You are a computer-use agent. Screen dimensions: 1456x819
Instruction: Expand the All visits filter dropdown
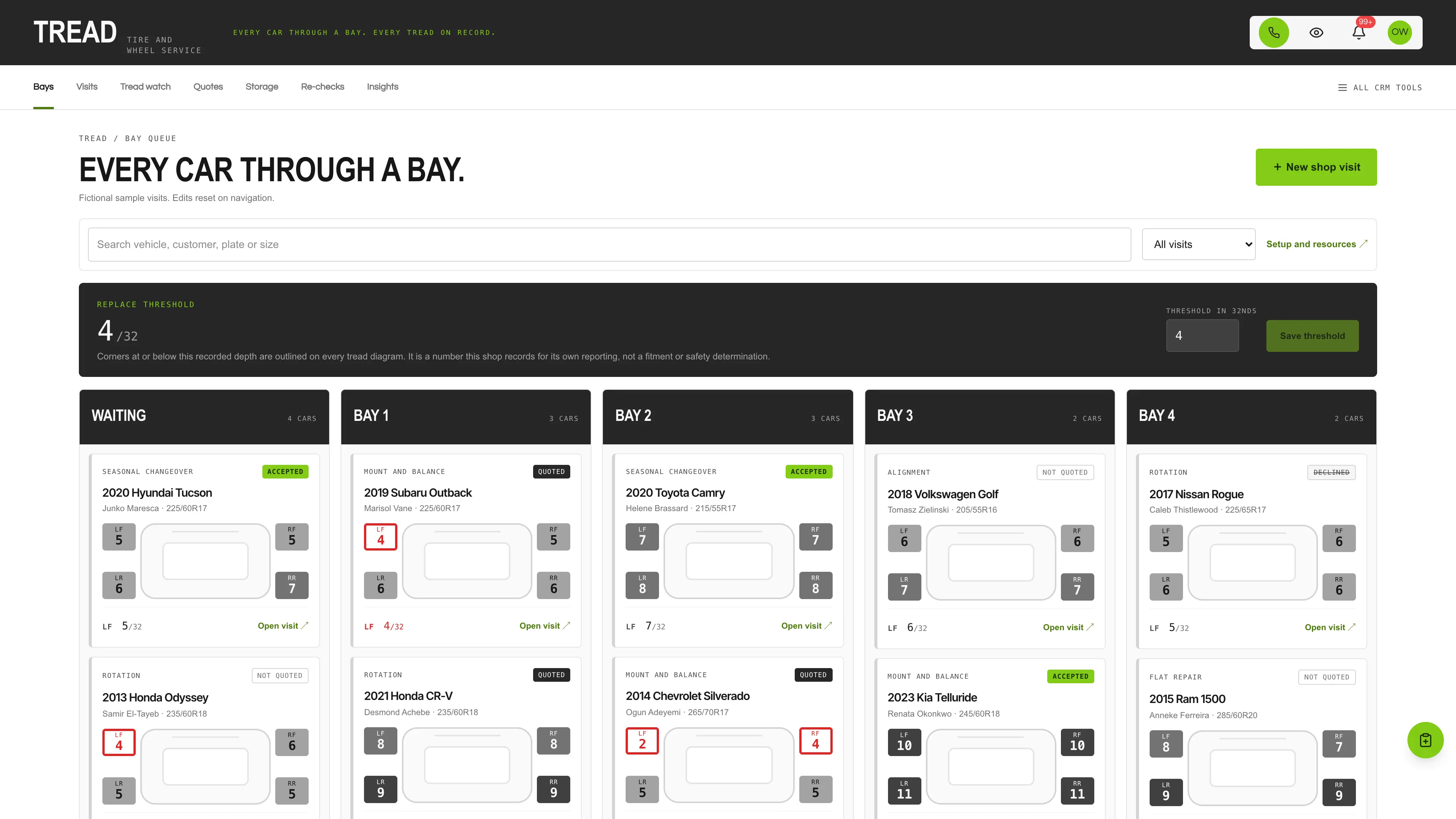1198,244
